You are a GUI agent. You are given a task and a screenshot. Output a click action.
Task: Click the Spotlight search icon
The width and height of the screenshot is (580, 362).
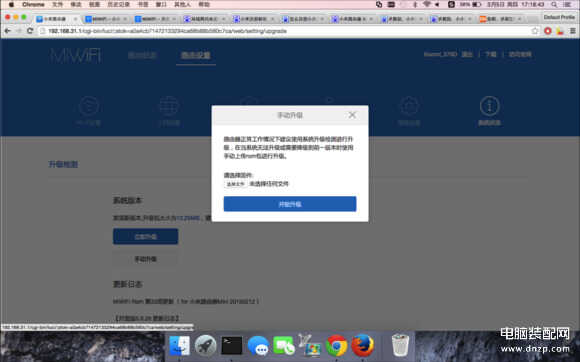click(x=554, y=4)
